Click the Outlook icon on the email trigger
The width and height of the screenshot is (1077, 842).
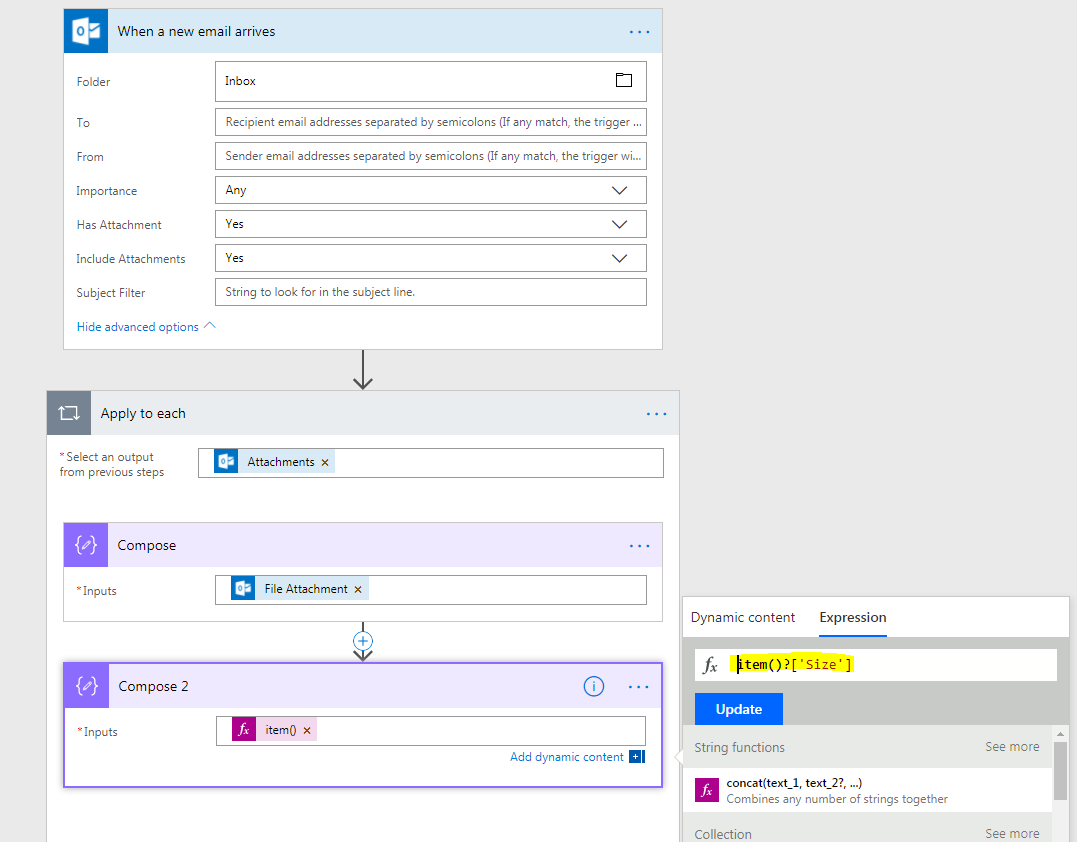[x=85, y=30]
